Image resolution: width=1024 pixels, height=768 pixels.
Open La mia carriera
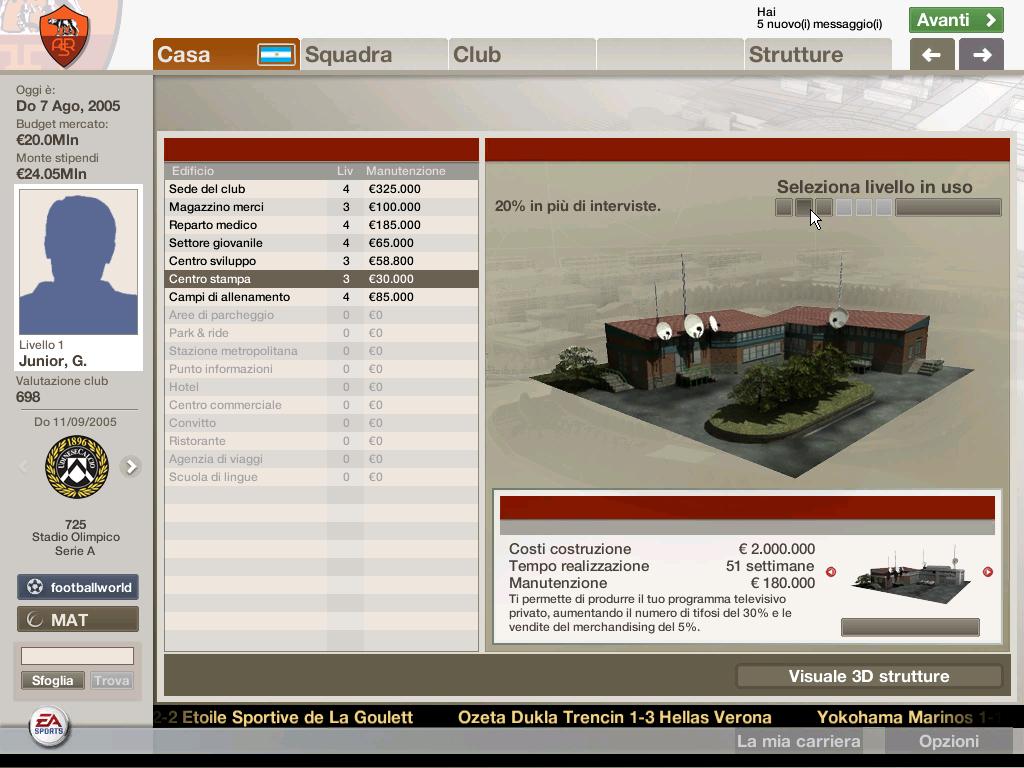click(799, 741)
